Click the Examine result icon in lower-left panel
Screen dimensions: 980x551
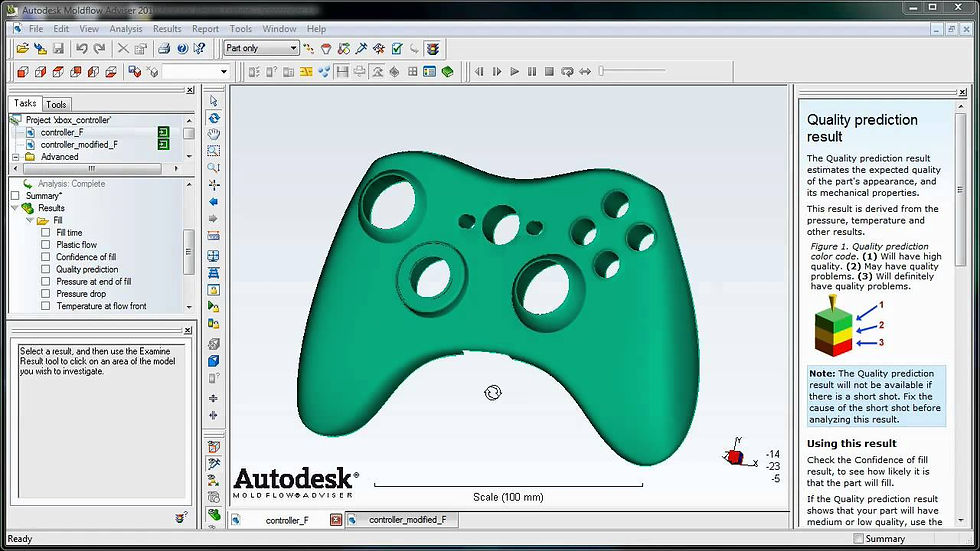[x=181, y=517]
